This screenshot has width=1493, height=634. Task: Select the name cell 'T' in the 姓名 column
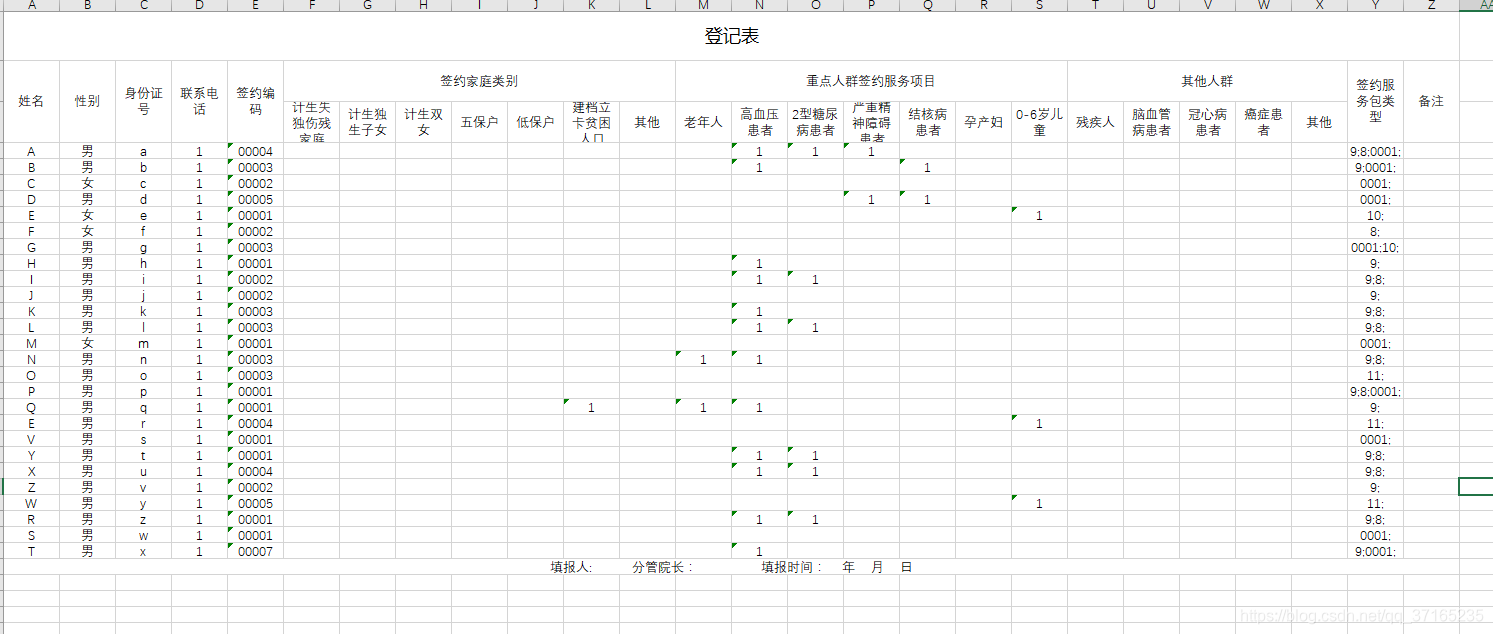[x=31, y=551]
